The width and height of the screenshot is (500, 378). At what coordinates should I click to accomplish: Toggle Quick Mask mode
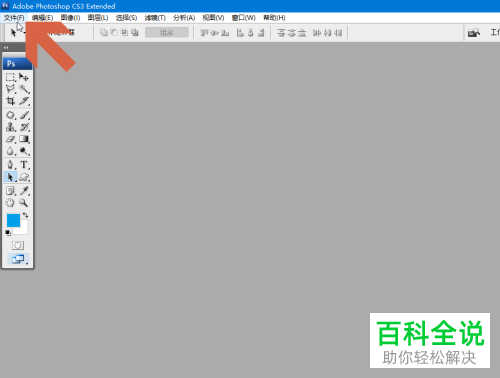coord(18,246)
